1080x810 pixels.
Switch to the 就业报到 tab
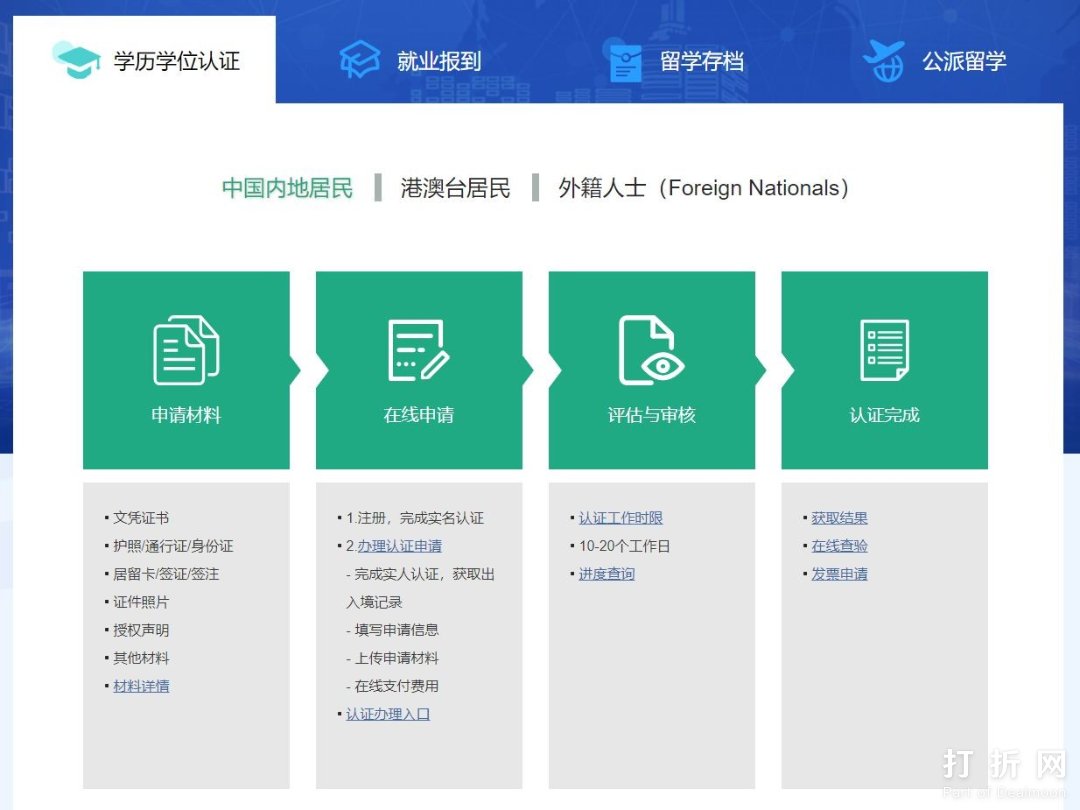click(x=438, y=61)
